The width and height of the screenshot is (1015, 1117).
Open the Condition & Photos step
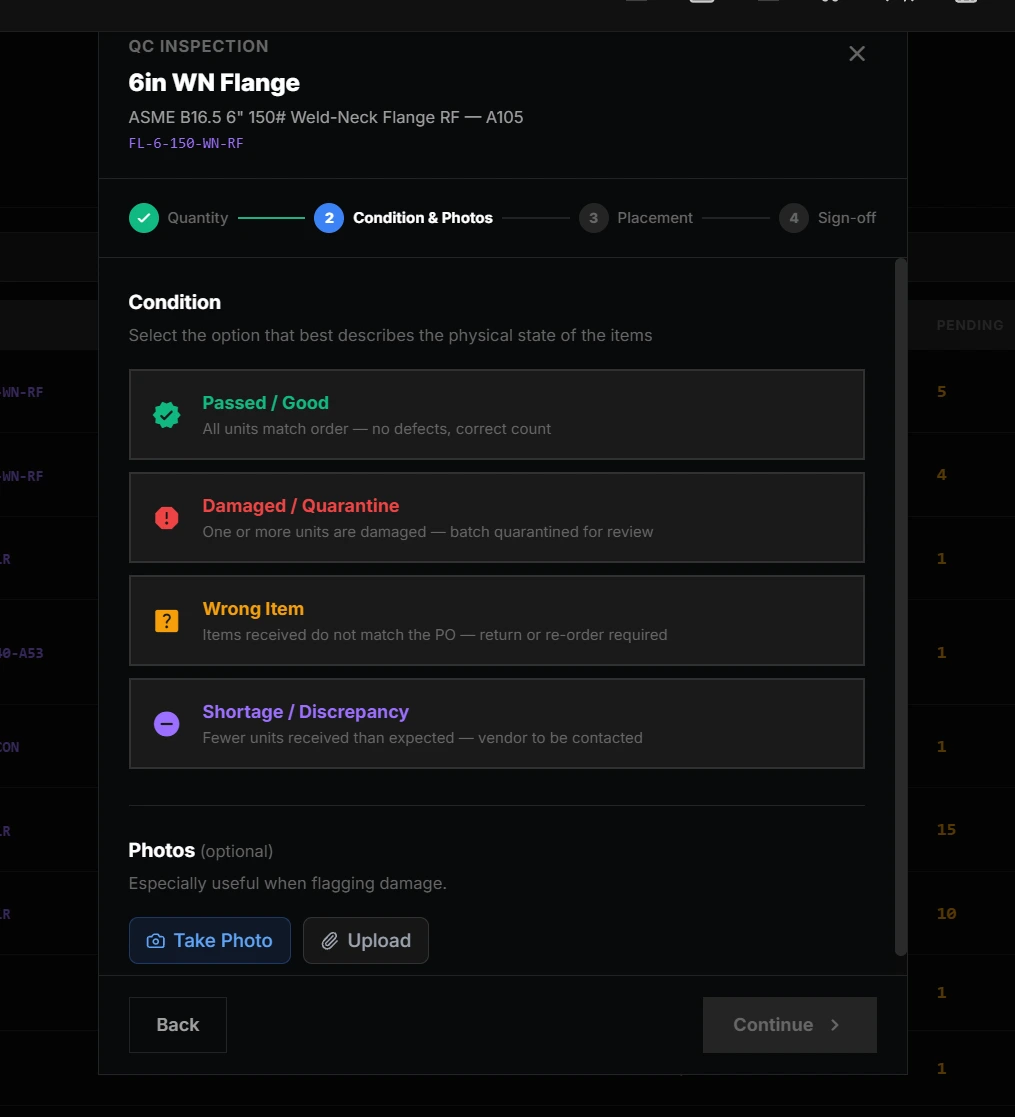(x=403, y=218)
